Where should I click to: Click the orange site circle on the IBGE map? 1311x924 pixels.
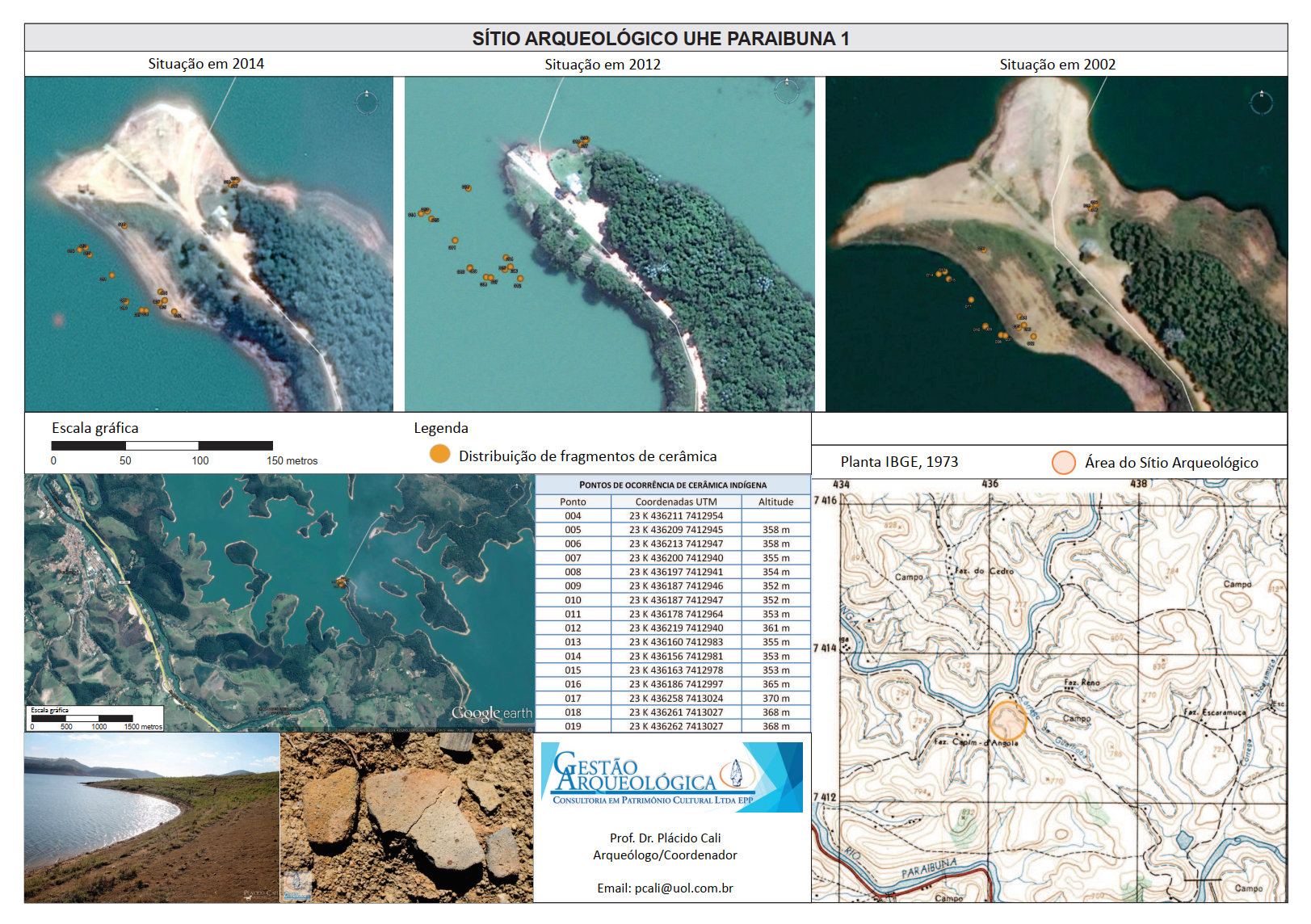[x=1007, y=720]
